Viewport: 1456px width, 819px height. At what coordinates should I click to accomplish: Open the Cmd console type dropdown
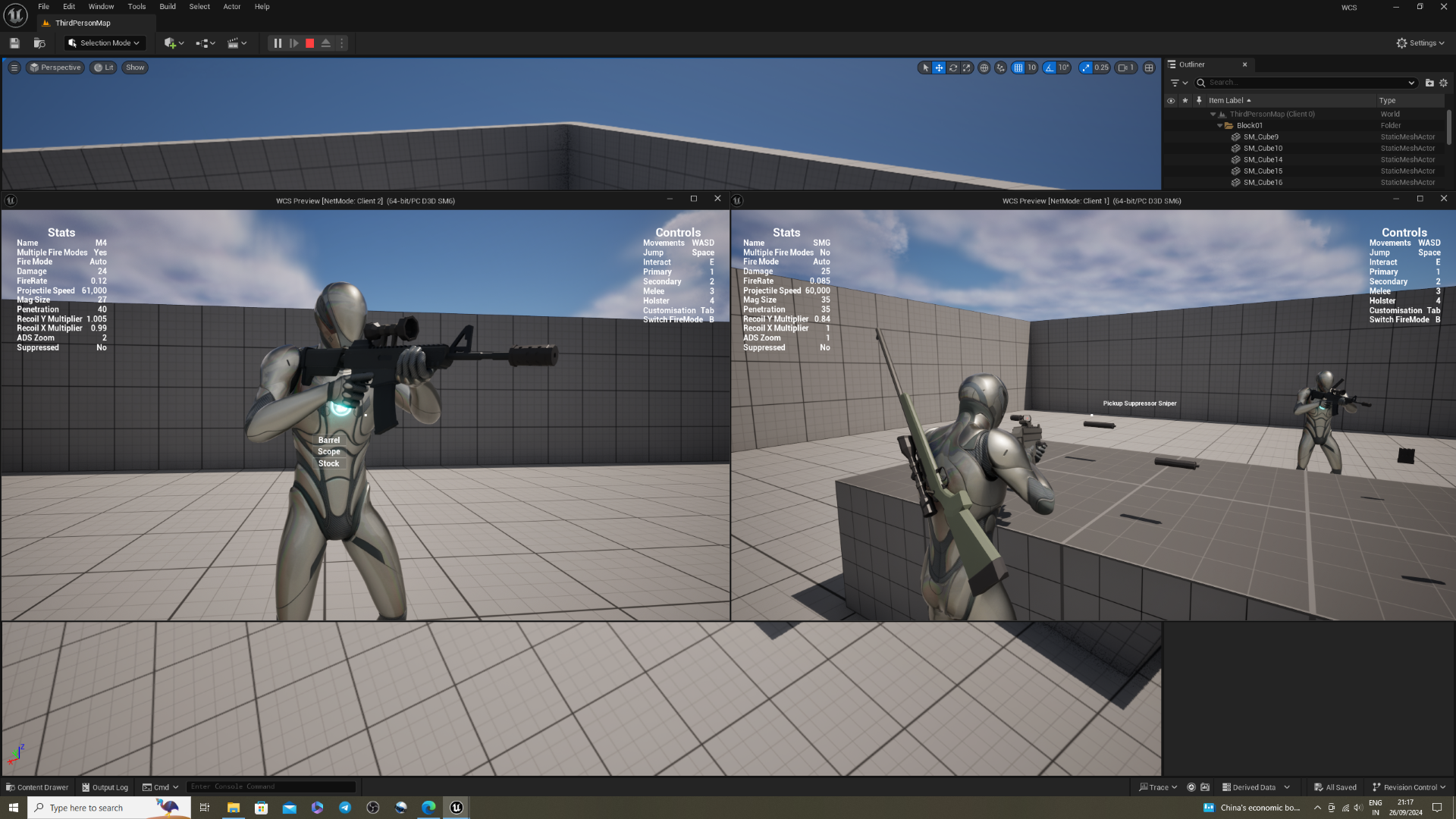coord(161,787)
